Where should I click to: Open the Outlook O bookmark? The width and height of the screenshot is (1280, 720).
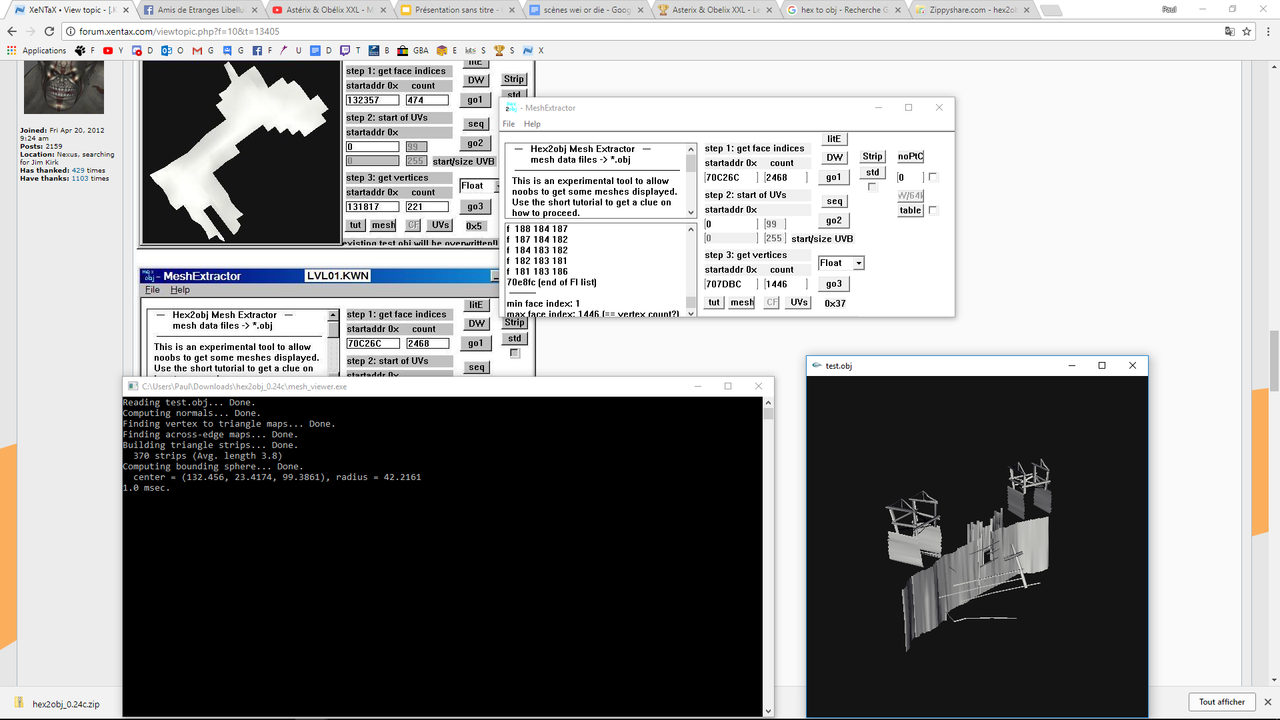(x=173, y=50)
